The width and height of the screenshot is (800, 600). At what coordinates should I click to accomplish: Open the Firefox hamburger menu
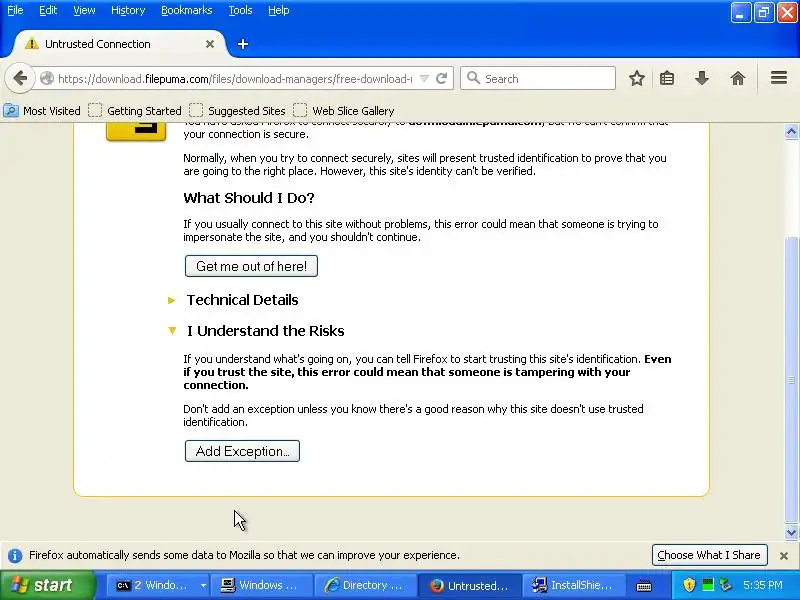pyautogui.click(x=779, y=78)
